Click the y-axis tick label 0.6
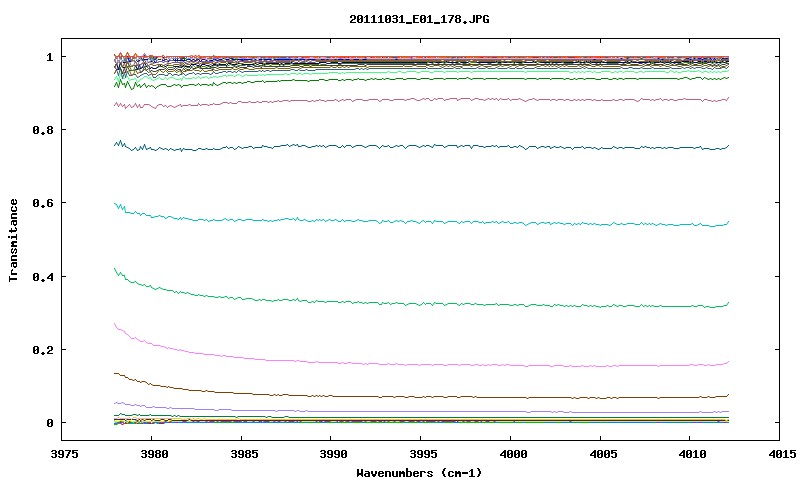 coord(43,203)
